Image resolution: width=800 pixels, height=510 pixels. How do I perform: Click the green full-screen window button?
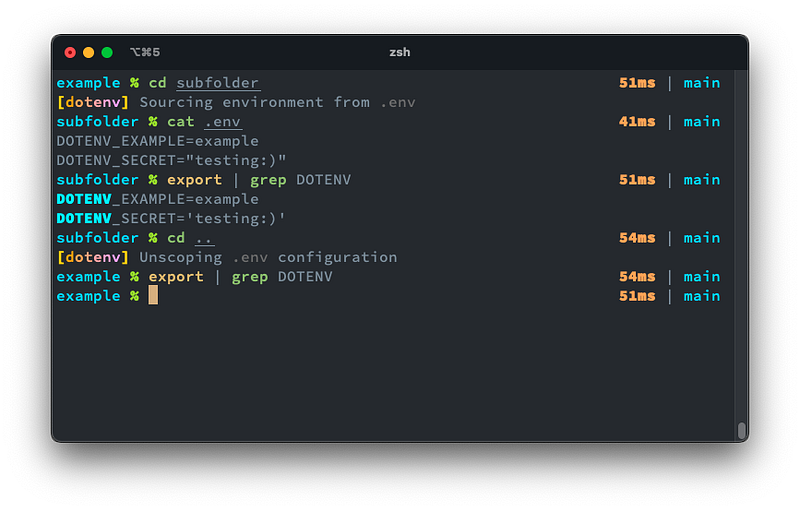click(x=107, y=52)
